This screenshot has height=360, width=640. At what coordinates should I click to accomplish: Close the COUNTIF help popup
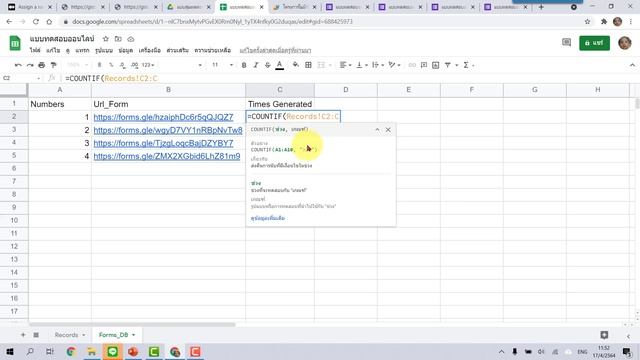coord(388,130)
